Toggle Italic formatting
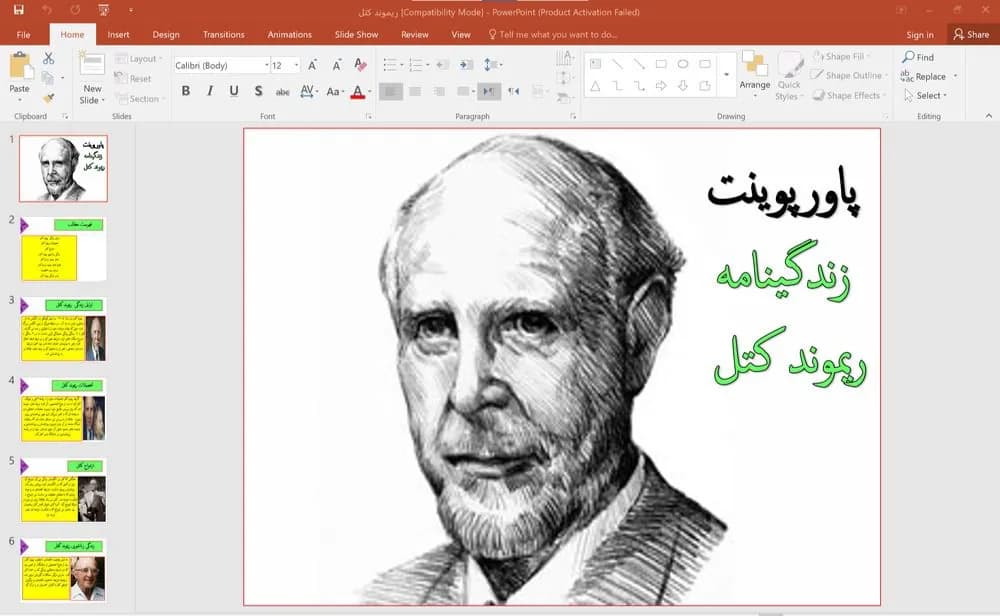1000x616 pixels. pyautogui.click(x=210, y=91)
